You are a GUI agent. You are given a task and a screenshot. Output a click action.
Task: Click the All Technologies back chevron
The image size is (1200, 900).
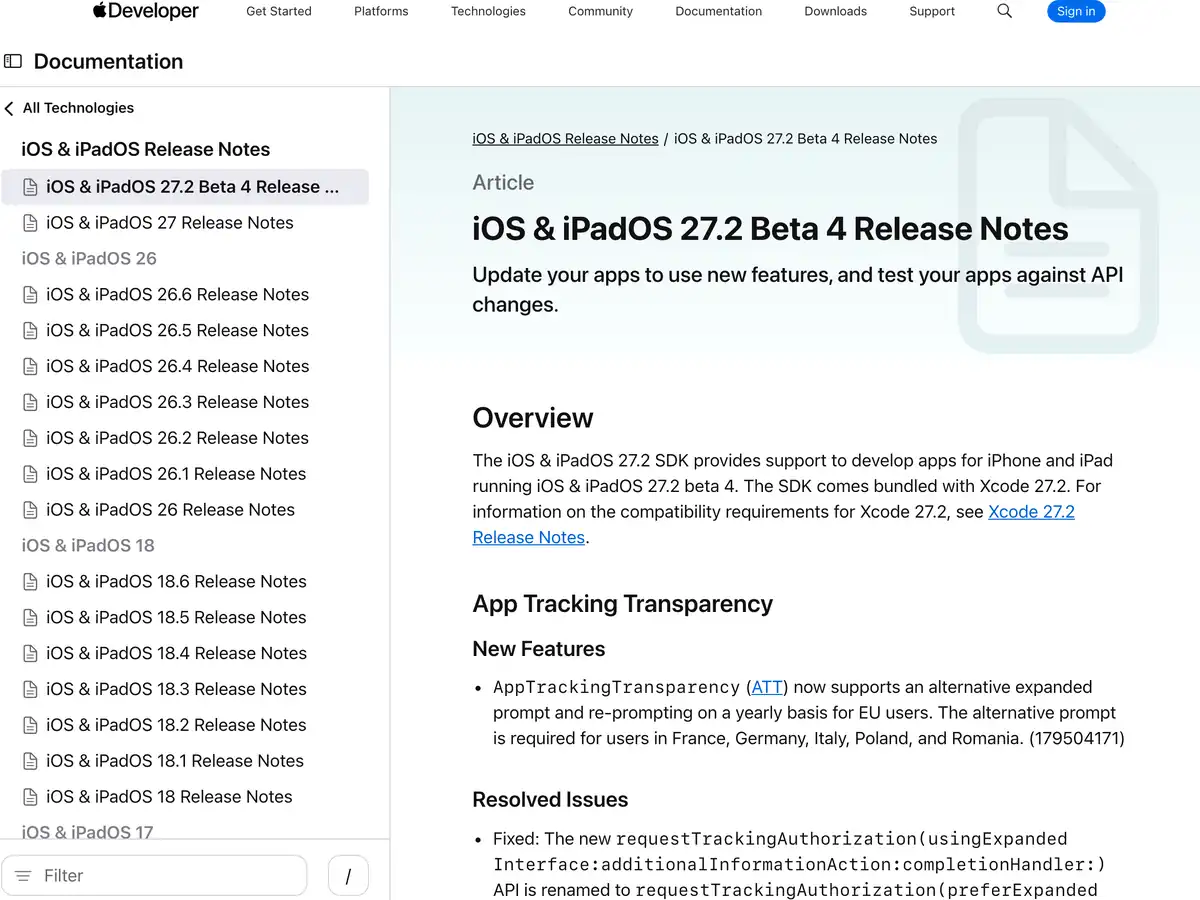tap(9, 108)
